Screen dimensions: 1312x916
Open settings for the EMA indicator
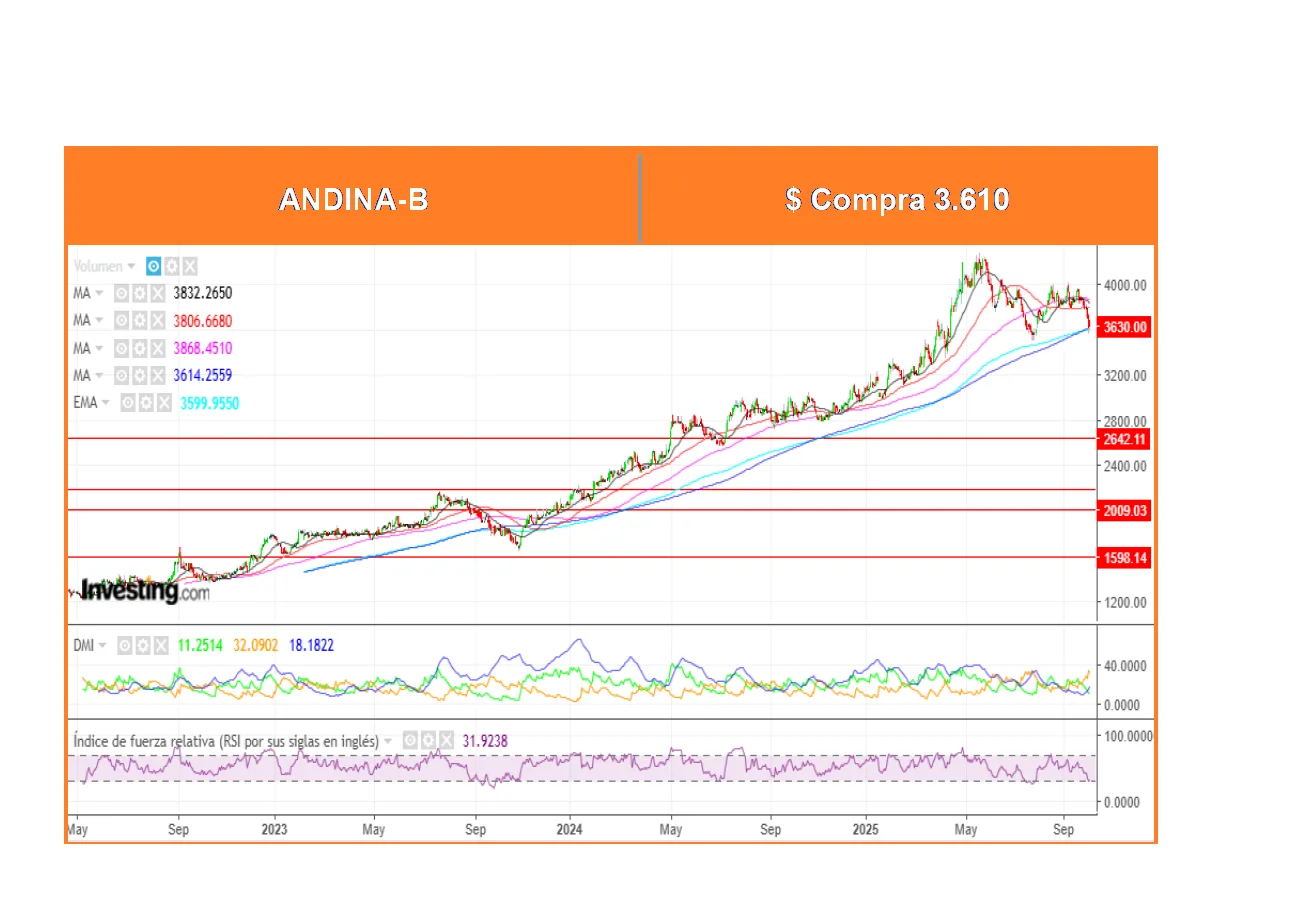click(x=146, y=403)
